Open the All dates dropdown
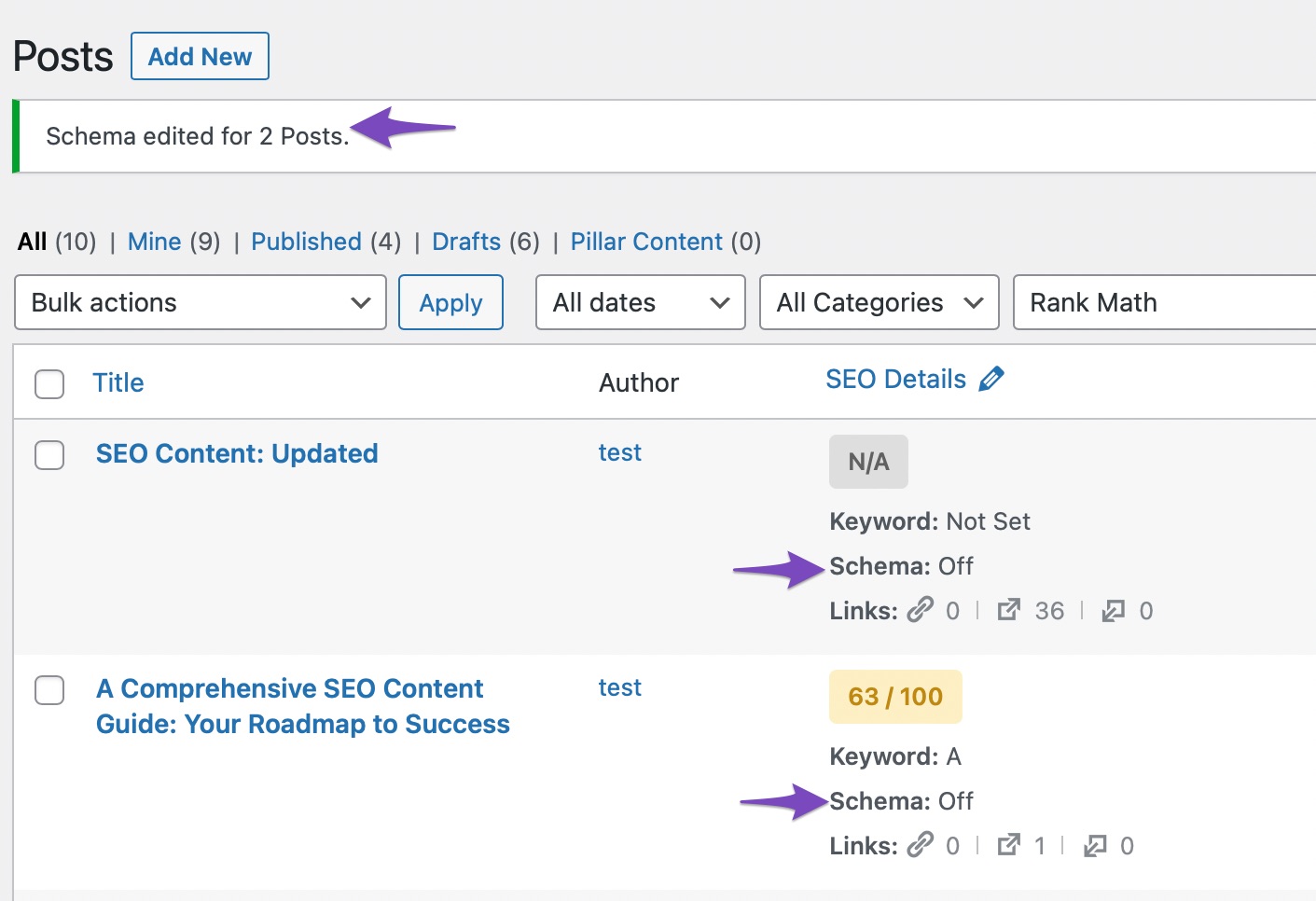This screenshot has width=1316, height=901. tap(641, 302)
